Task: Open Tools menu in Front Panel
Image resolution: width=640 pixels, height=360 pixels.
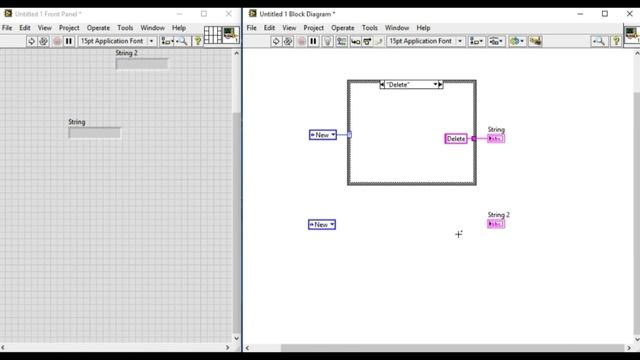Action: tap(125, 28)
